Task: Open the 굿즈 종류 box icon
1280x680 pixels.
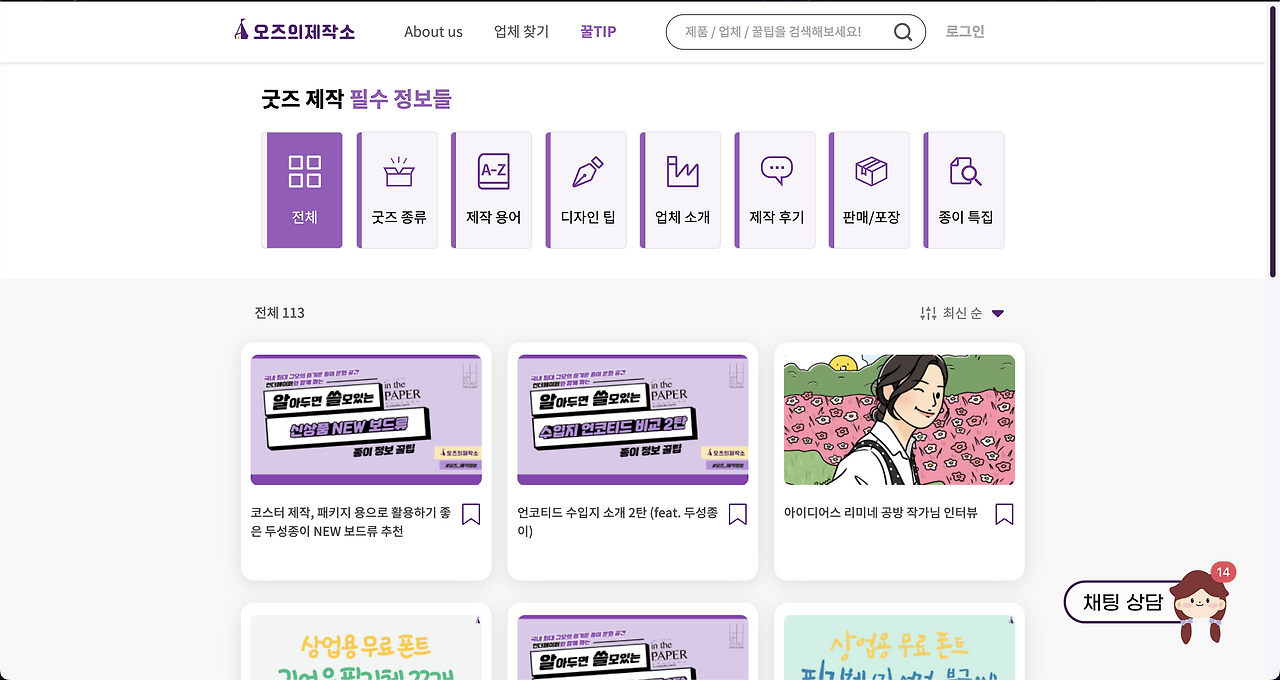Action: coord(399,171)
